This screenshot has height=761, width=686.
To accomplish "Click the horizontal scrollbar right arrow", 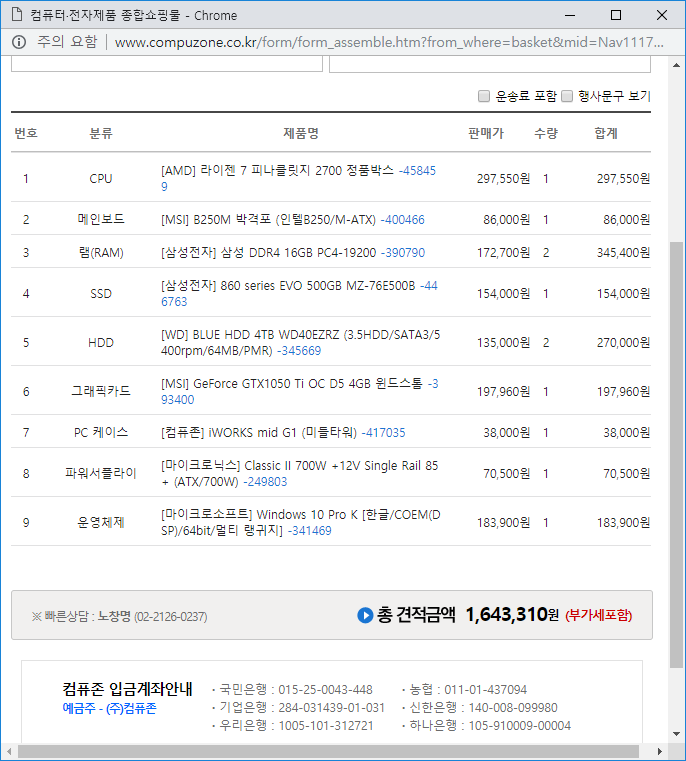I will tap(659, 751).
